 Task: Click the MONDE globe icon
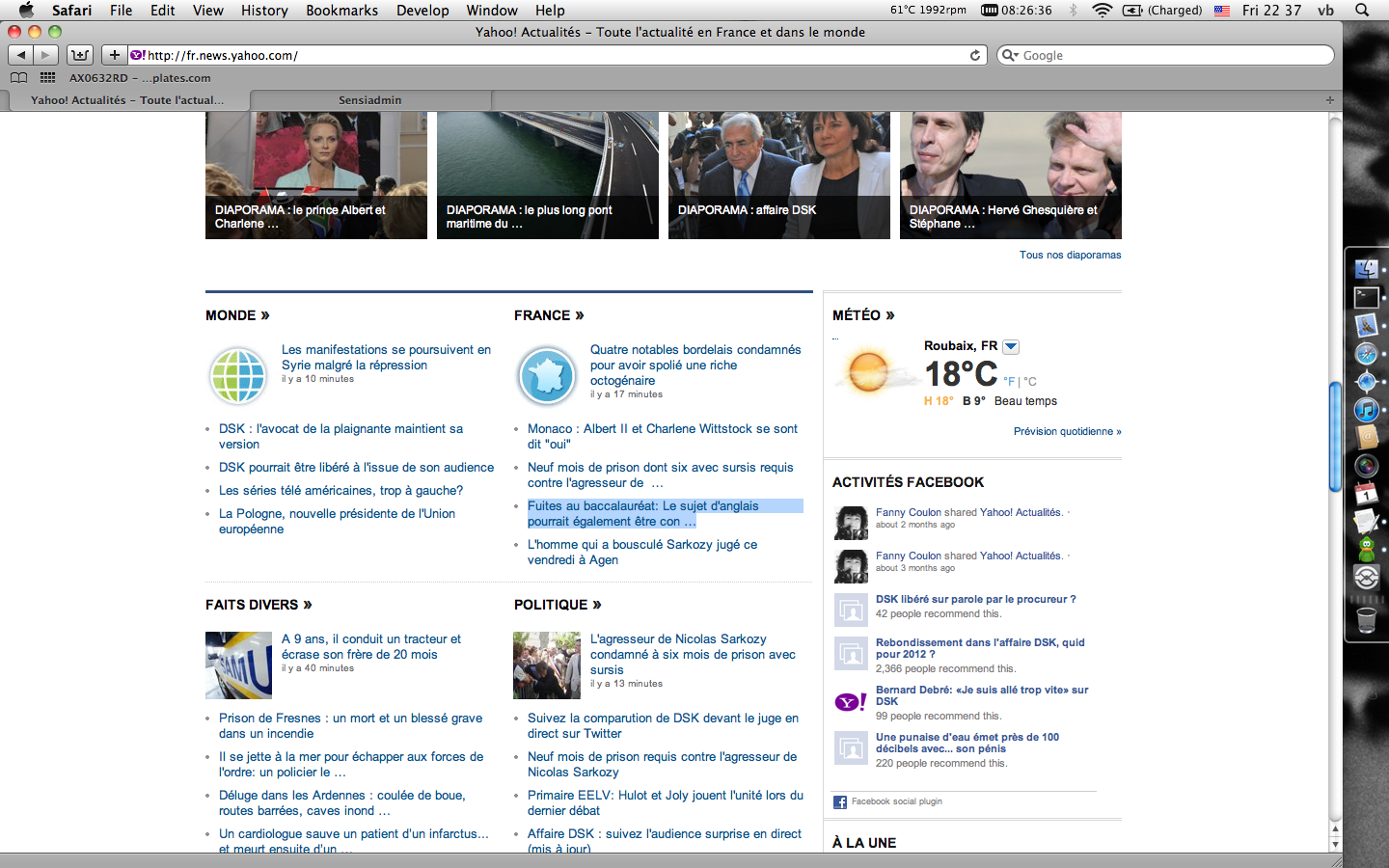point(238,375)
